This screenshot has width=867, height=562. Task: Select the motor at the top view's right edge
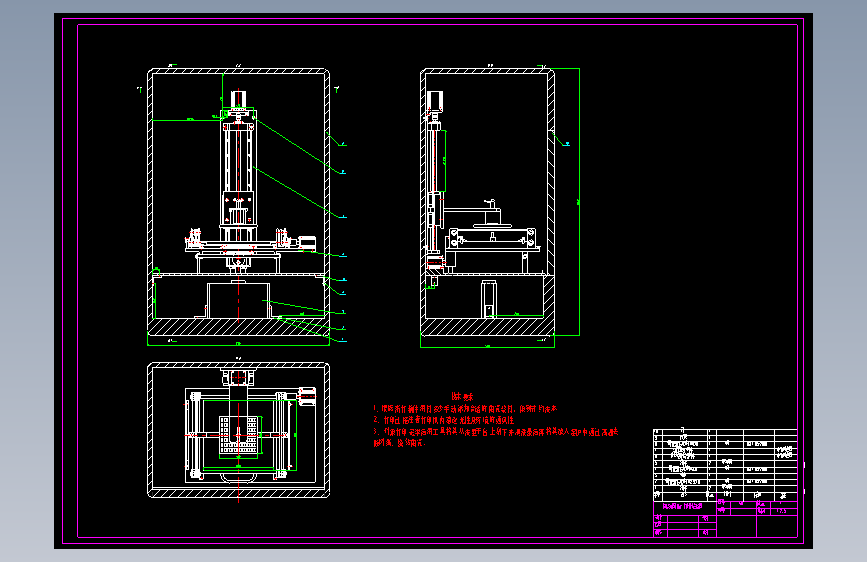[x=307, y=396]
